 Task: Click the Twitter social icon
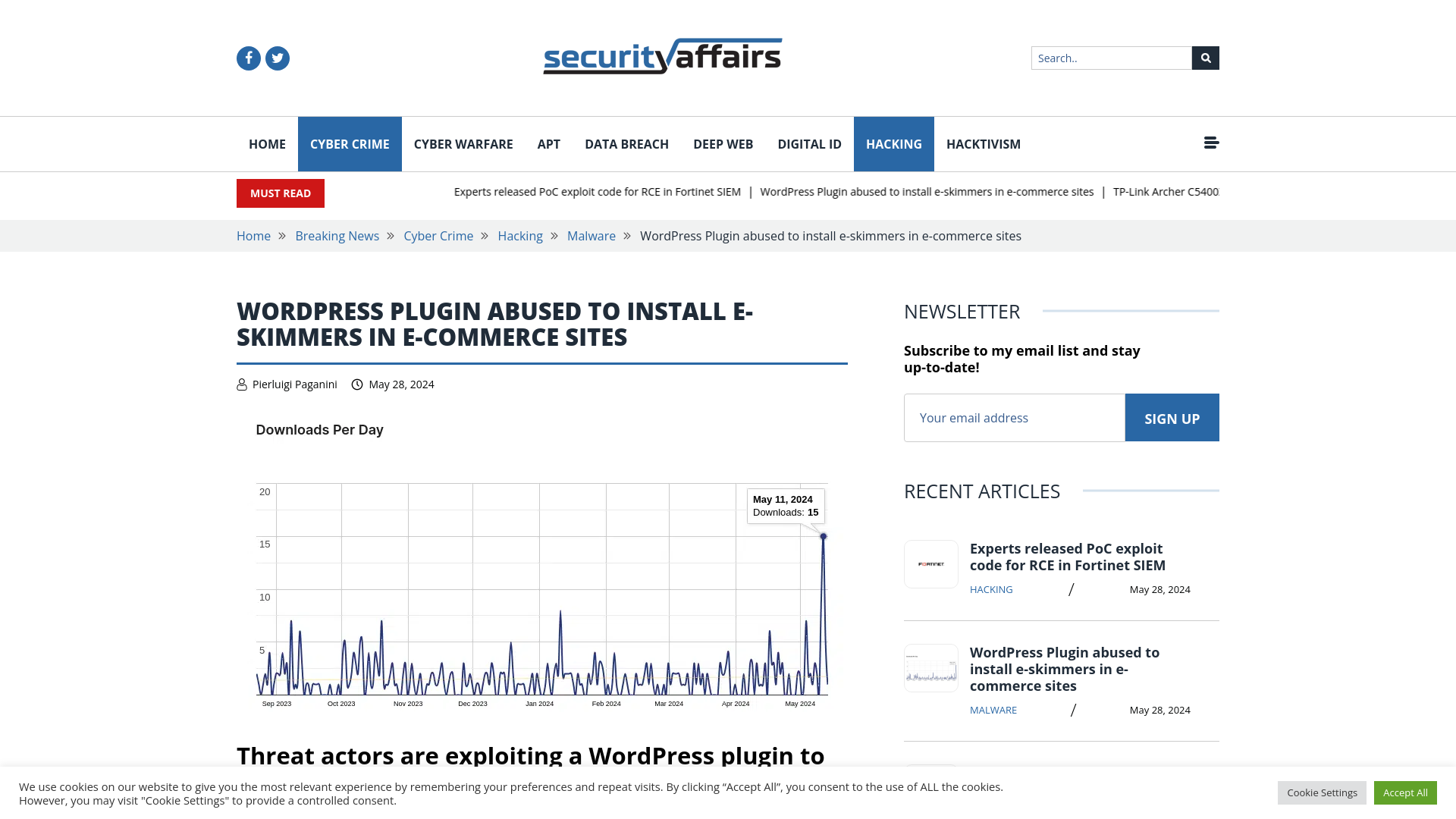(277, 57)
